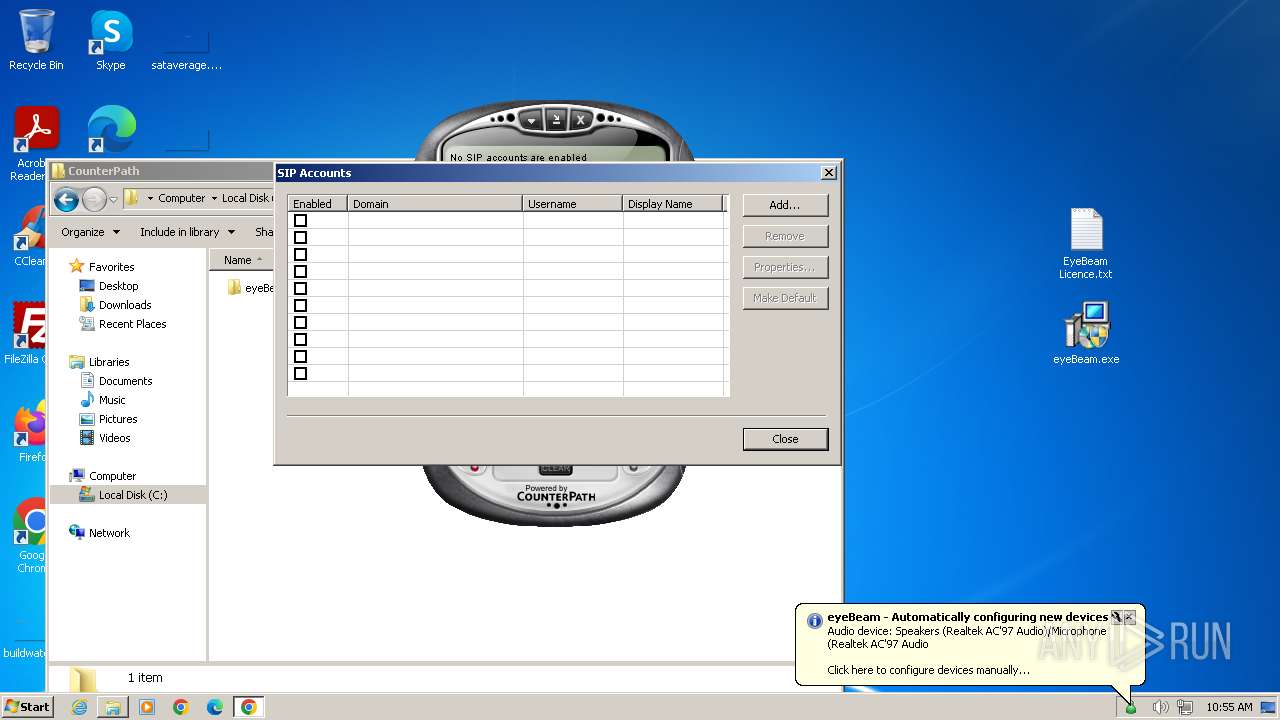Screen dimensions: 1280x720
Task: Sort accounts by the Domain column header
Action: [x=435, y=204]
